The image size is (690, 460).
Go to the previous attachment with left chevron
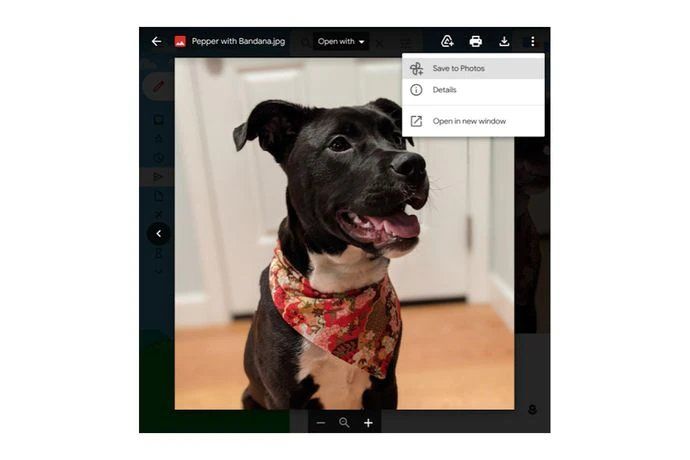coord(158,234)
